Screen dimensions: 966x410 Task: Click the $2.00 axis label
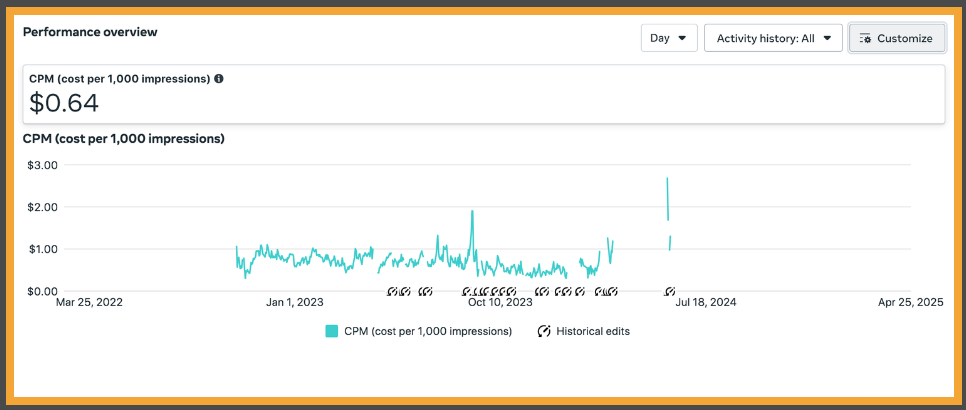tap(43, 207)
